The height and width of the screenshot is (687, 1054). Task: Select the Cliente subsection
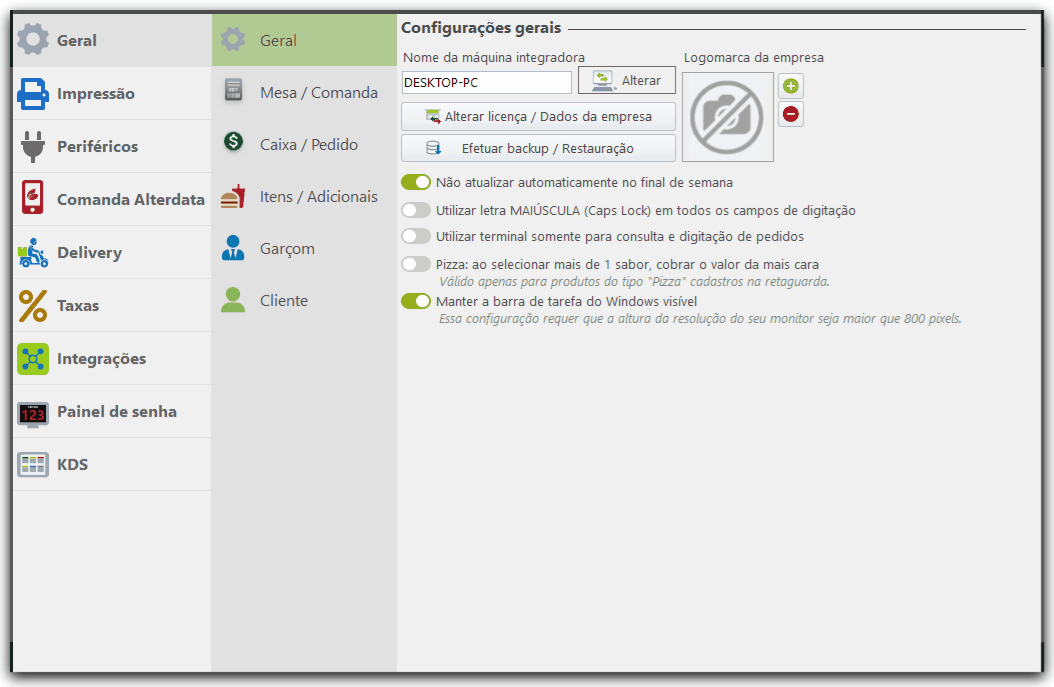point(305,300)
